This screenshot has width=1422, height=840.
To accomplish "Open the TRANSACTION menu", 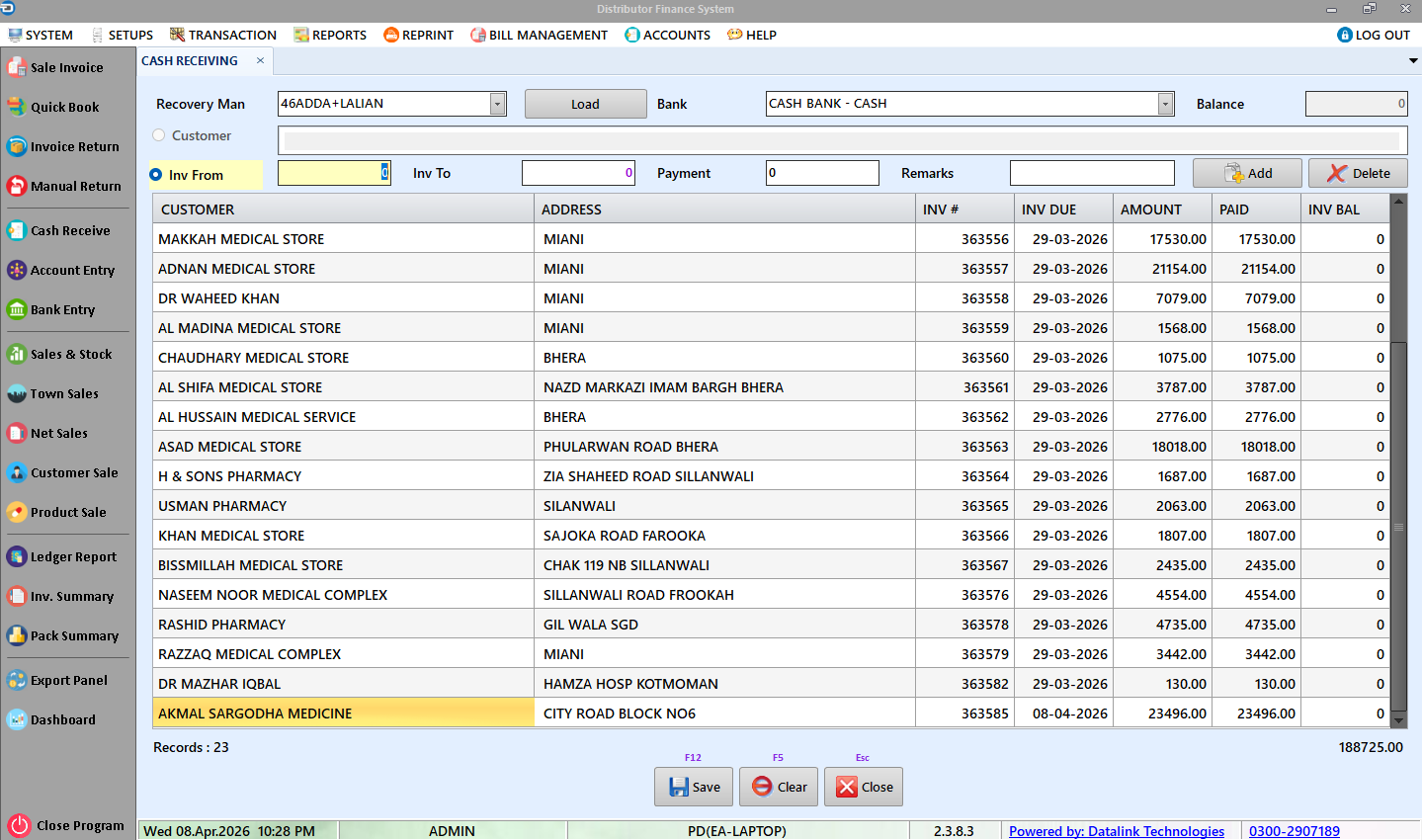I will 223,35.
